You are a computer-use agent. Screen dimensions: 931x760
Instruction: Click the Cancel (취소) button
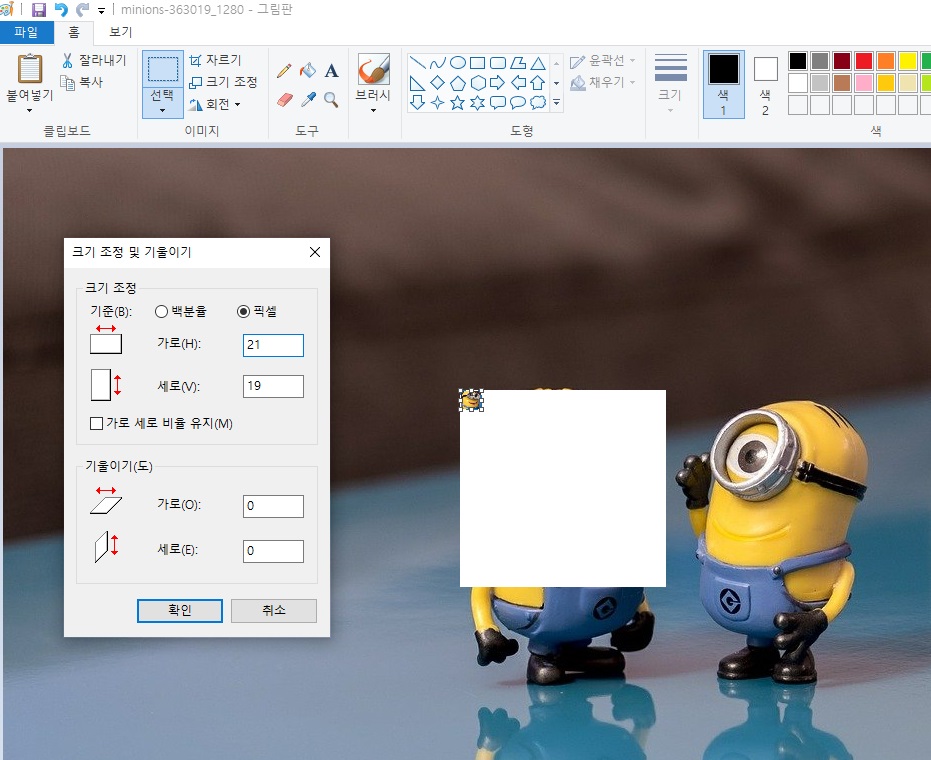point(274,610)
